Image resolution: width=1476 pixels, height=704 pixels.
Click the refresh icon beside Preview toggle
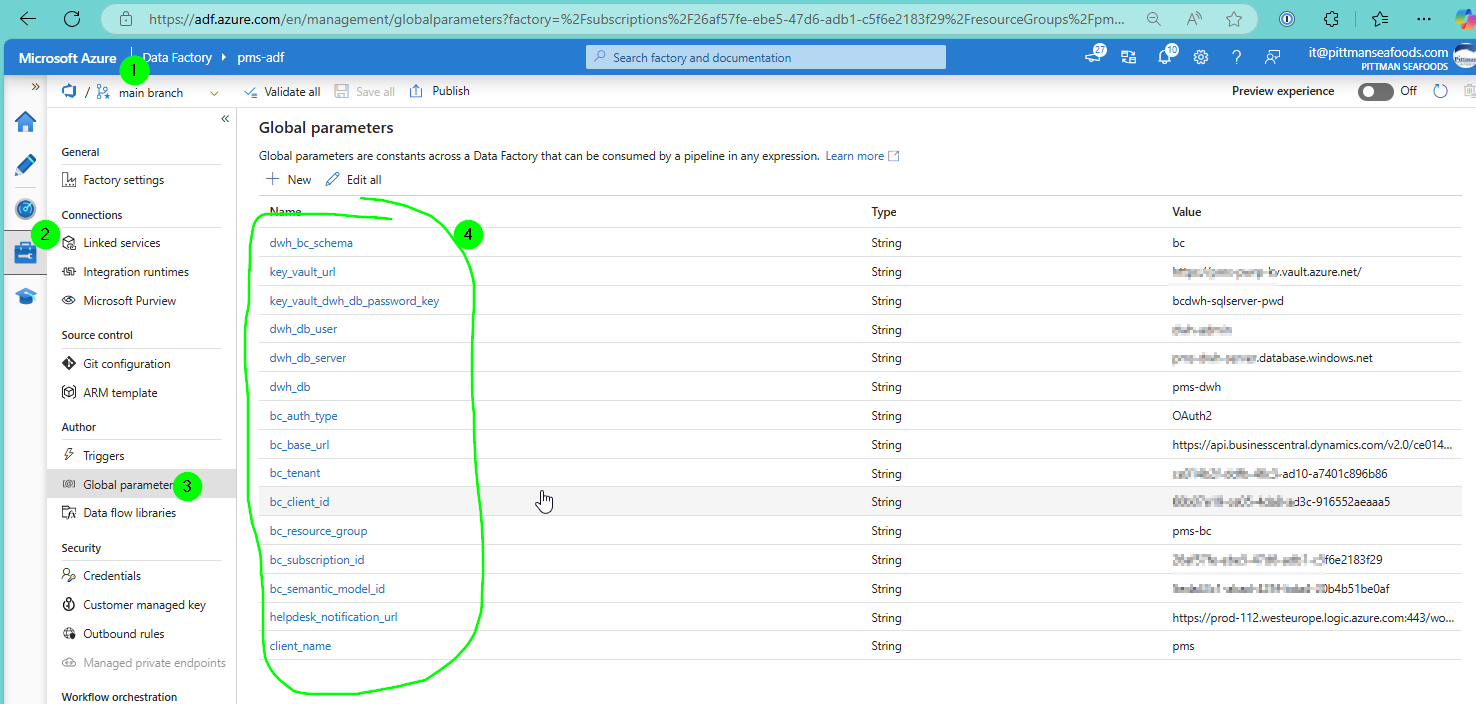pos(1440,91)
